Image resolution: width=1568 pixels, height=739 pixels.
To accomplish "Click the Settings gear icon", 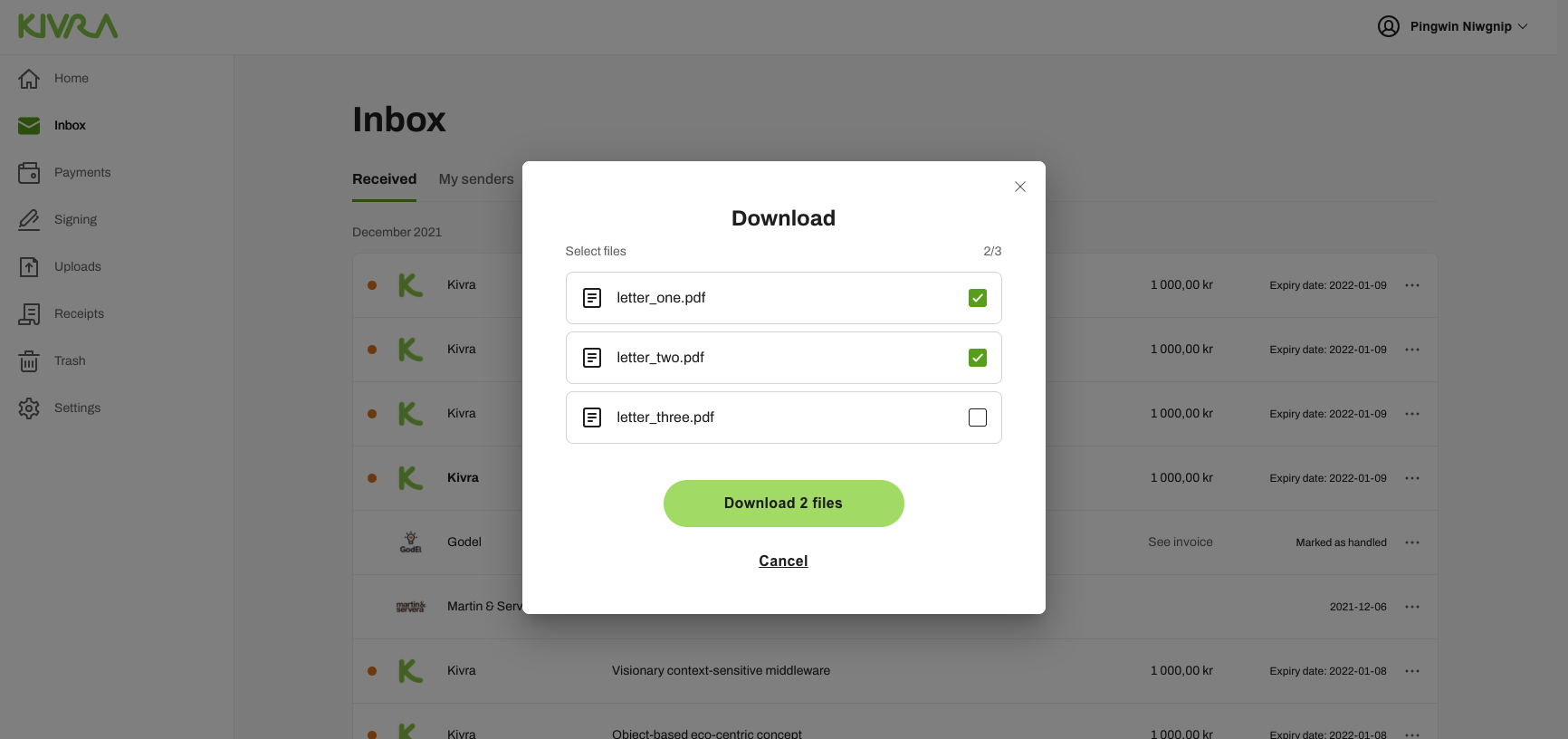I will click(29, 408).
